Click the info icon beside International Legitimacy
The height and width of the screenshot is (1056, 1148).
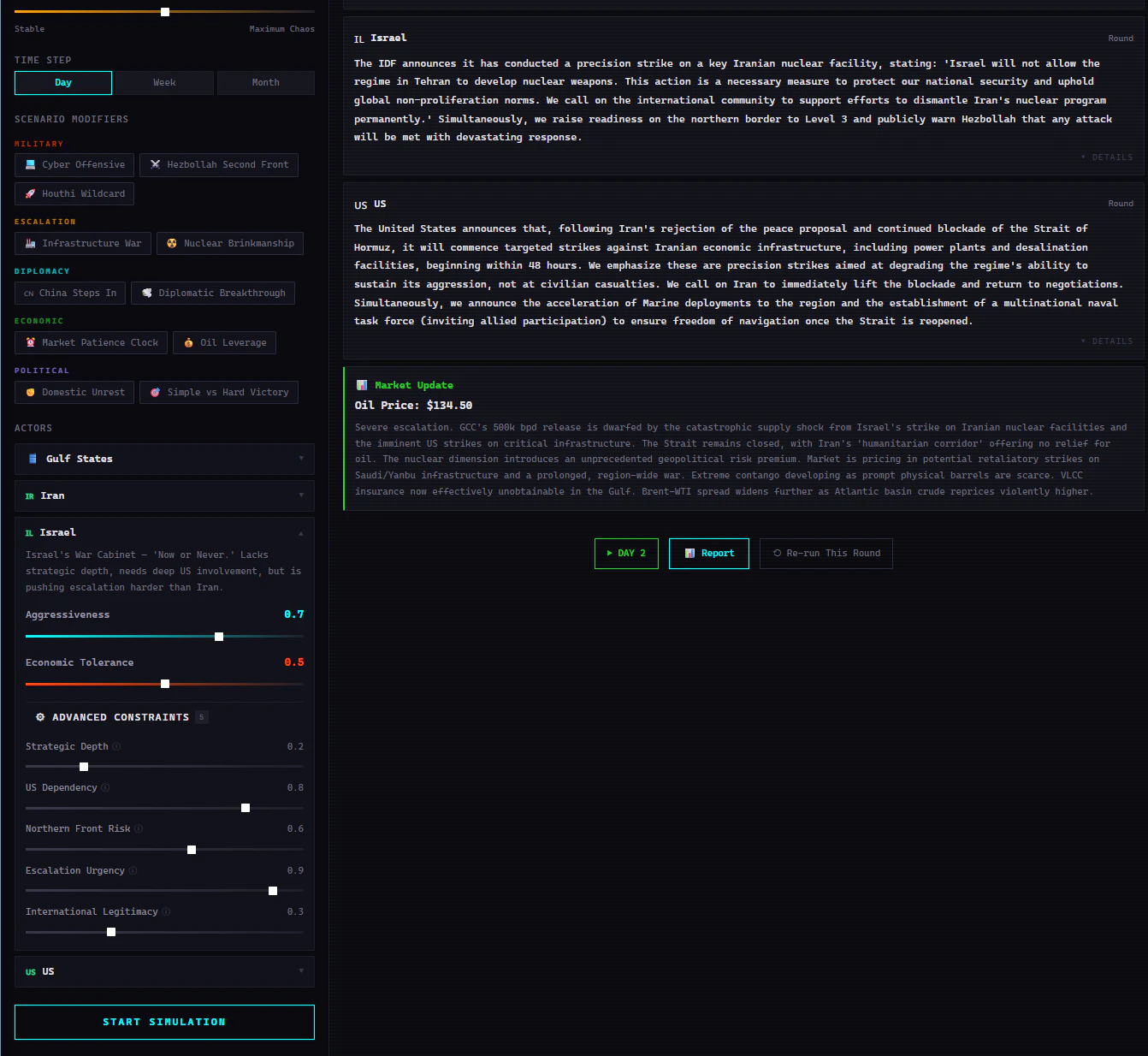(166, 912)
